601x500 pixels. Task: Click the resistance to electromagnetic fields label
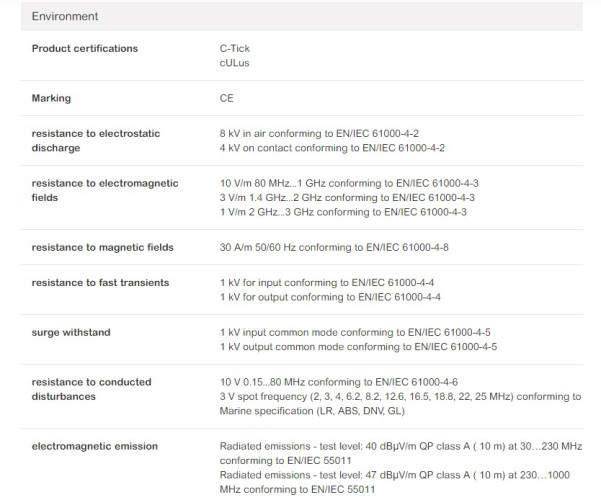tap(104, 190)
